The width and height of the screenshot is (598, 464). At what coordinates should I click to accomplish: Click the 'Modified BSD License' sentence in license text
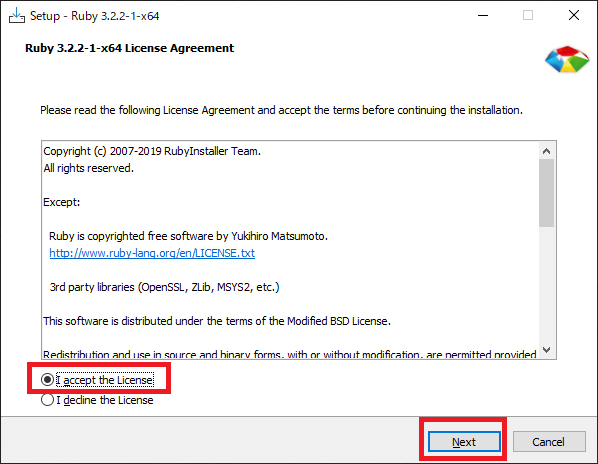[217, 321]
